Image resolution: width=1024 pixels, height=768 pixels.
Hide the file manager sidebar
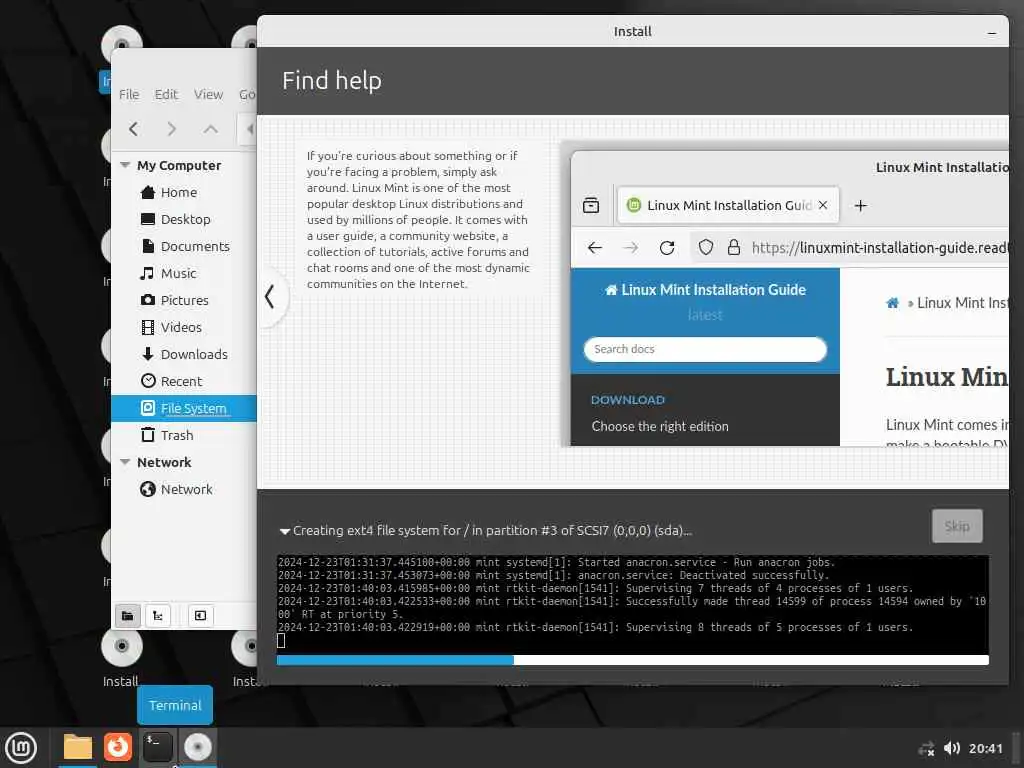pos(200,616)
